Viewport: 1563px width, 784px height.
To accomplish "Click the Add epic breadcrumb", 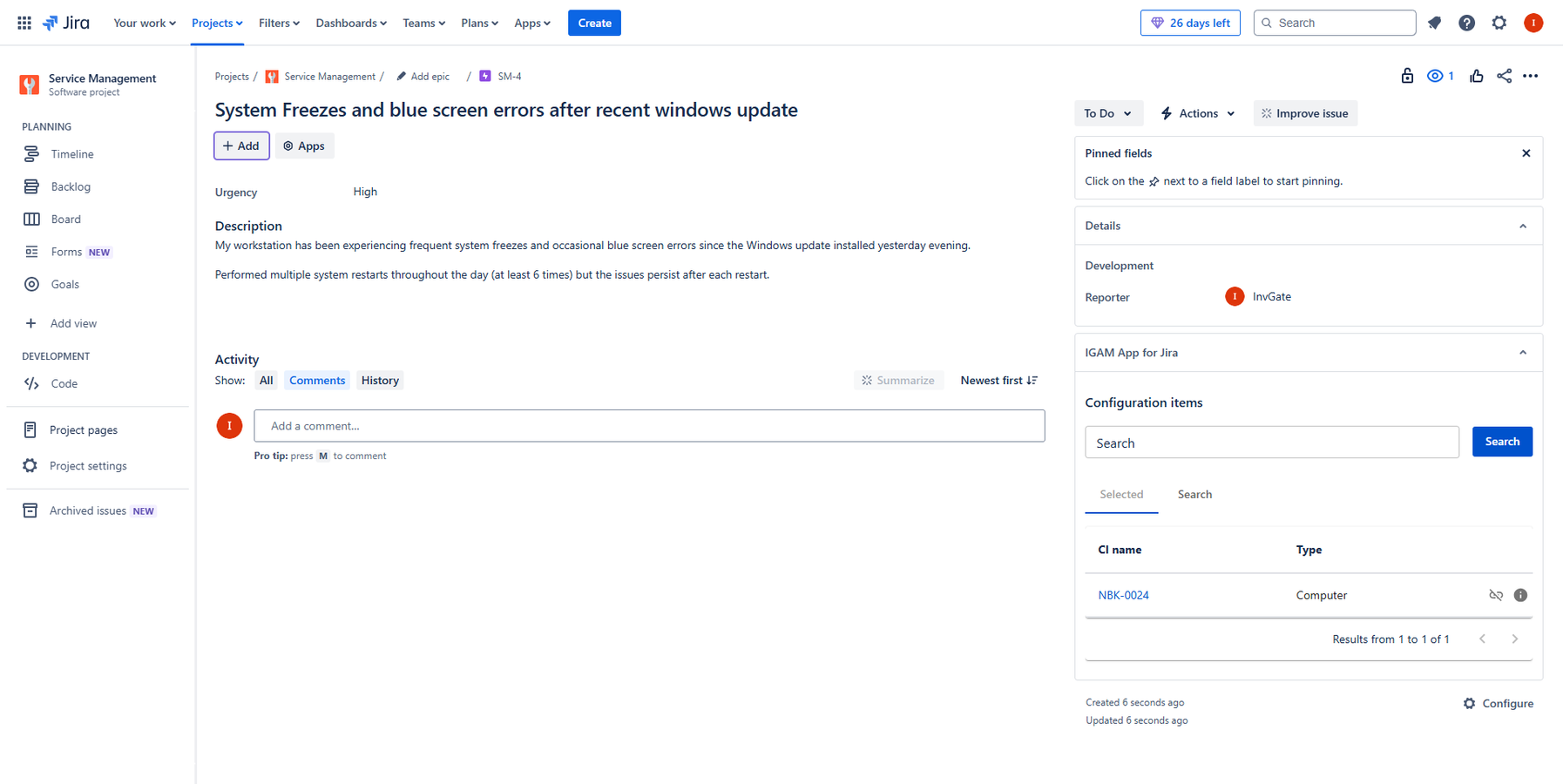I will 423,77.
